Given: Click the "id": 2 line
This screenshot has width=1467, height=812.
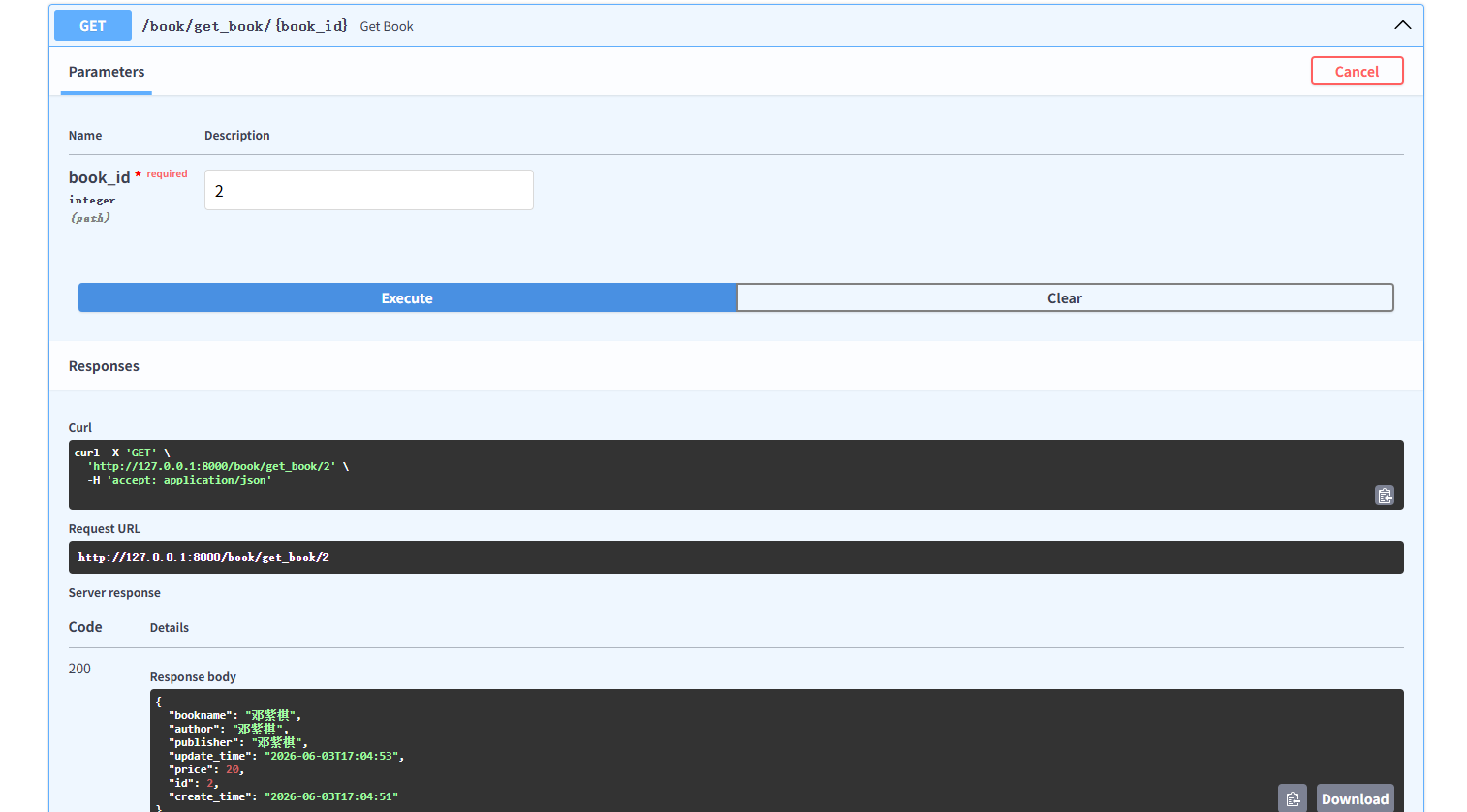Looking at the screenshot, I should 194,783.
